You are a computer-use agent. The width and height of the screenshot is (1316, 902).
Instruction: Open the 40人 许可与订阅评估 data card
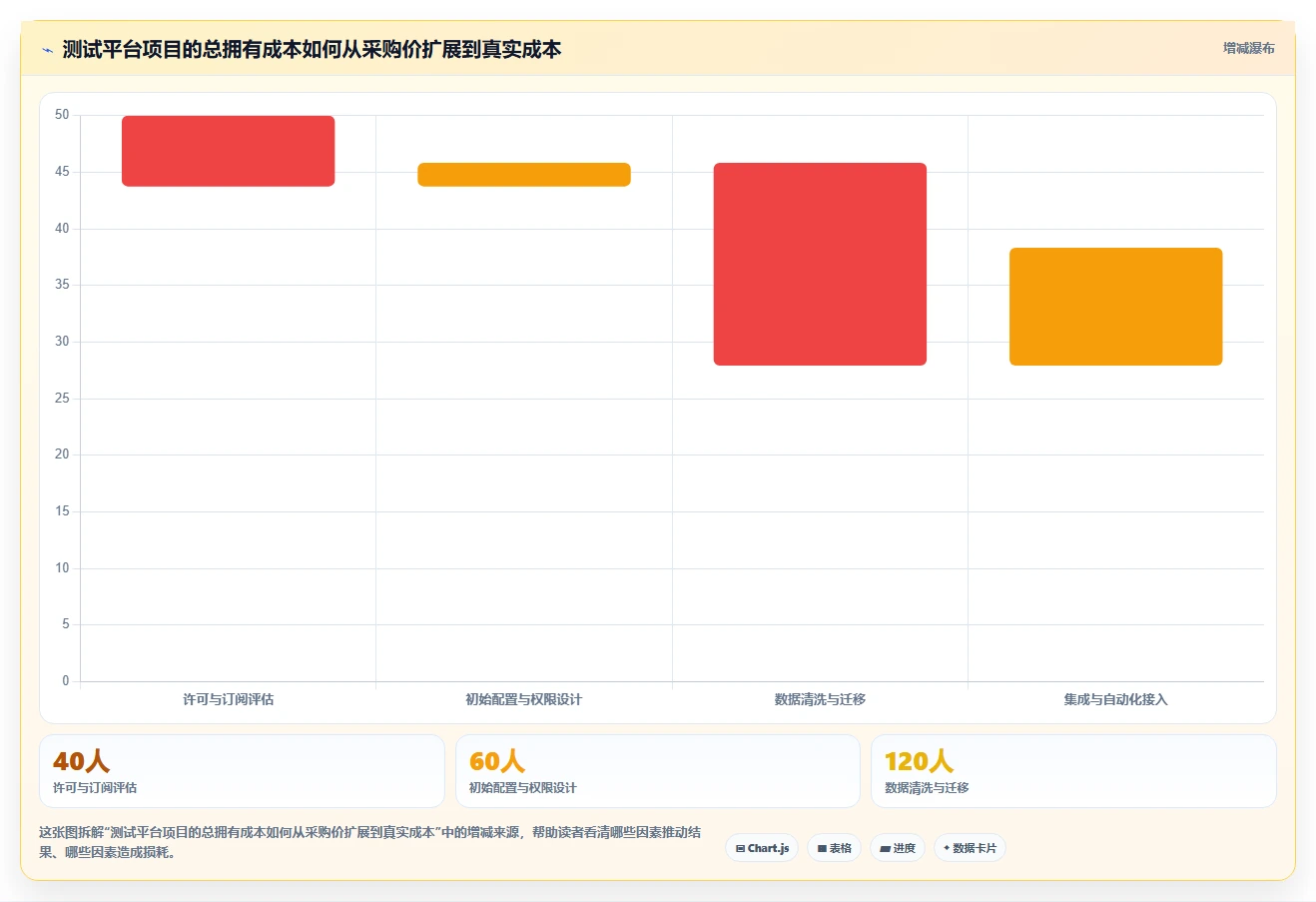point(242,771)
